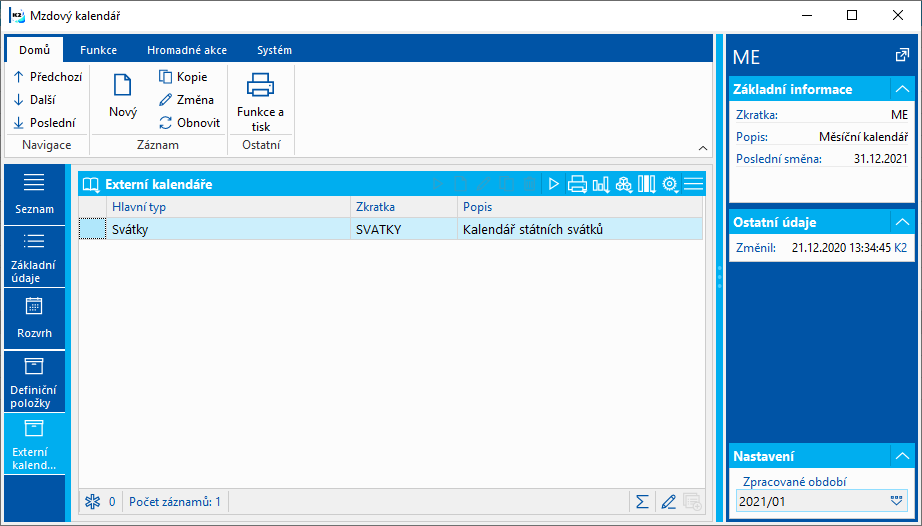The image size is (922, 526).
Task: Click the vertical splitter handle dots
Action: (719, 276)
